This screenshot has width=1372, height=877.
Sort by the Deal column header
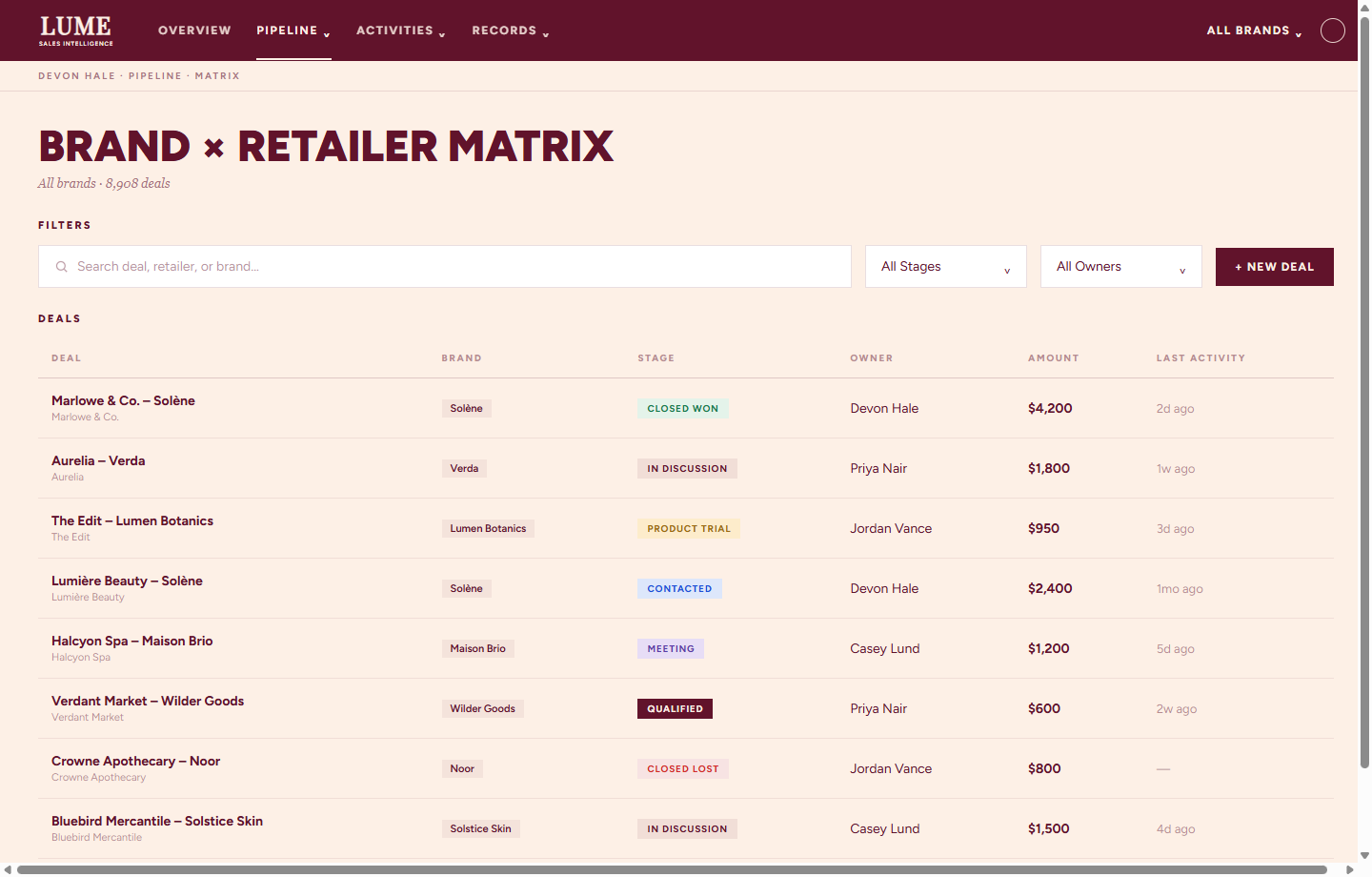[x=67, y=358]
